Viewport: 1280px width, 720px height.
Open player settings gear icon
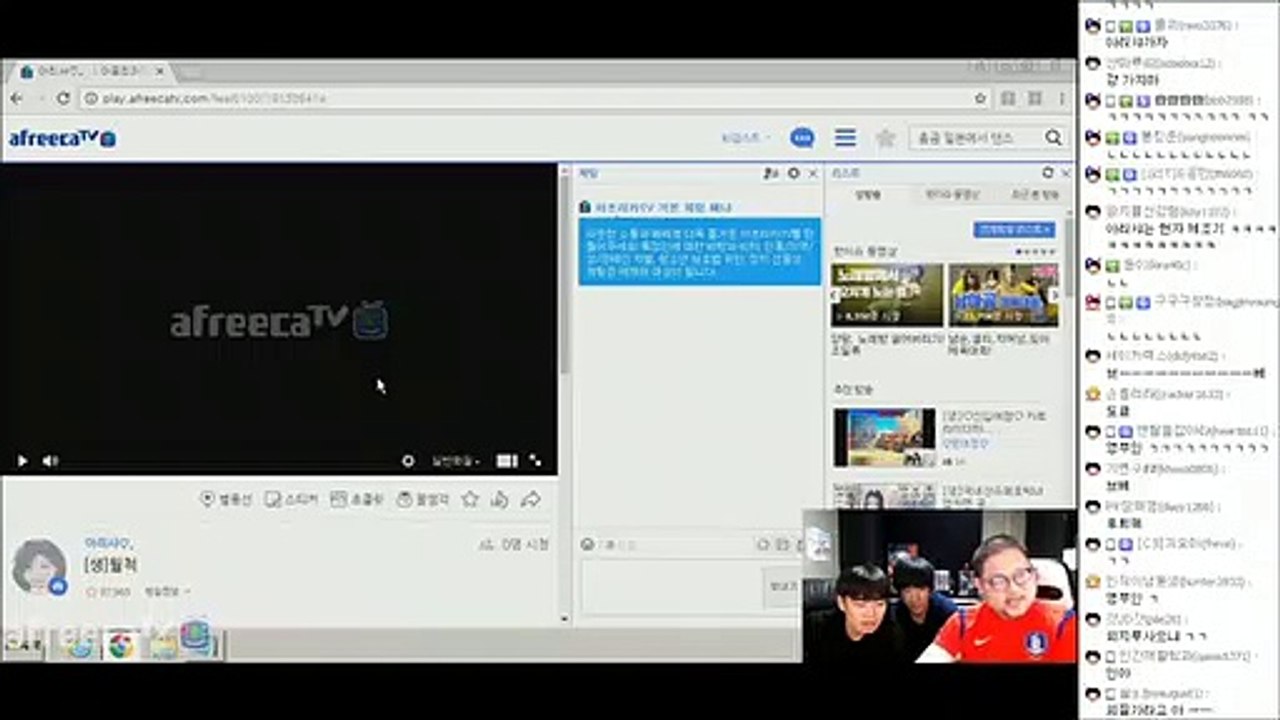pos(408,461)
